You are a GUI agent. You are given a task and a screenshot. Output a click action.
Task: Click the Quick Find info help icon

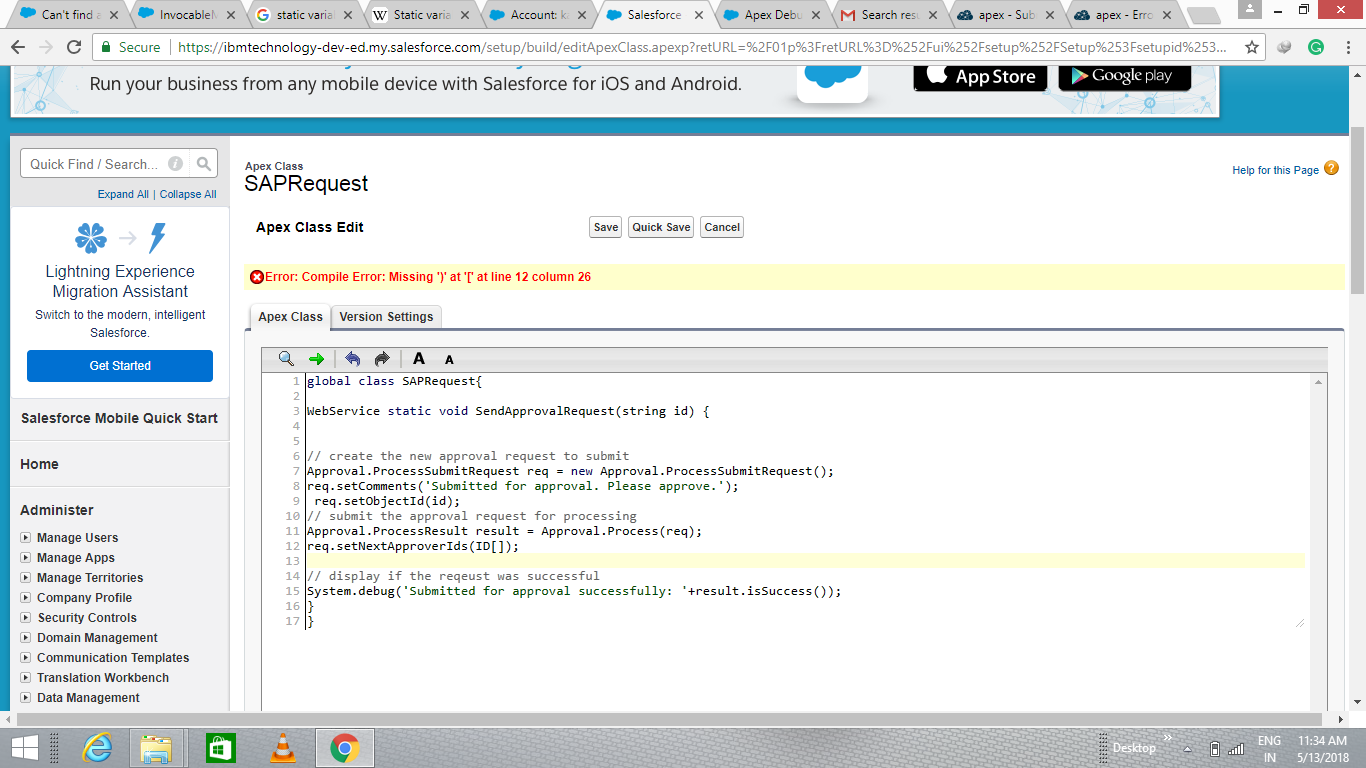176,164
